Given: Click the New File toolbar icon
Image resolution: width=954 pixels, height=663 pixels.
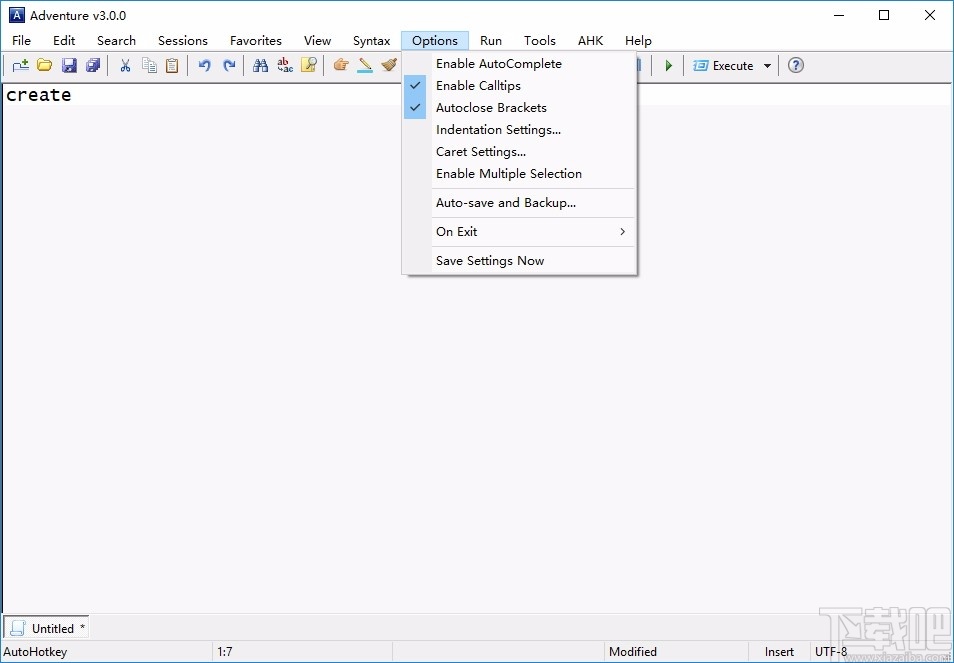Looking at the screenshot, I should pos(21,65).
